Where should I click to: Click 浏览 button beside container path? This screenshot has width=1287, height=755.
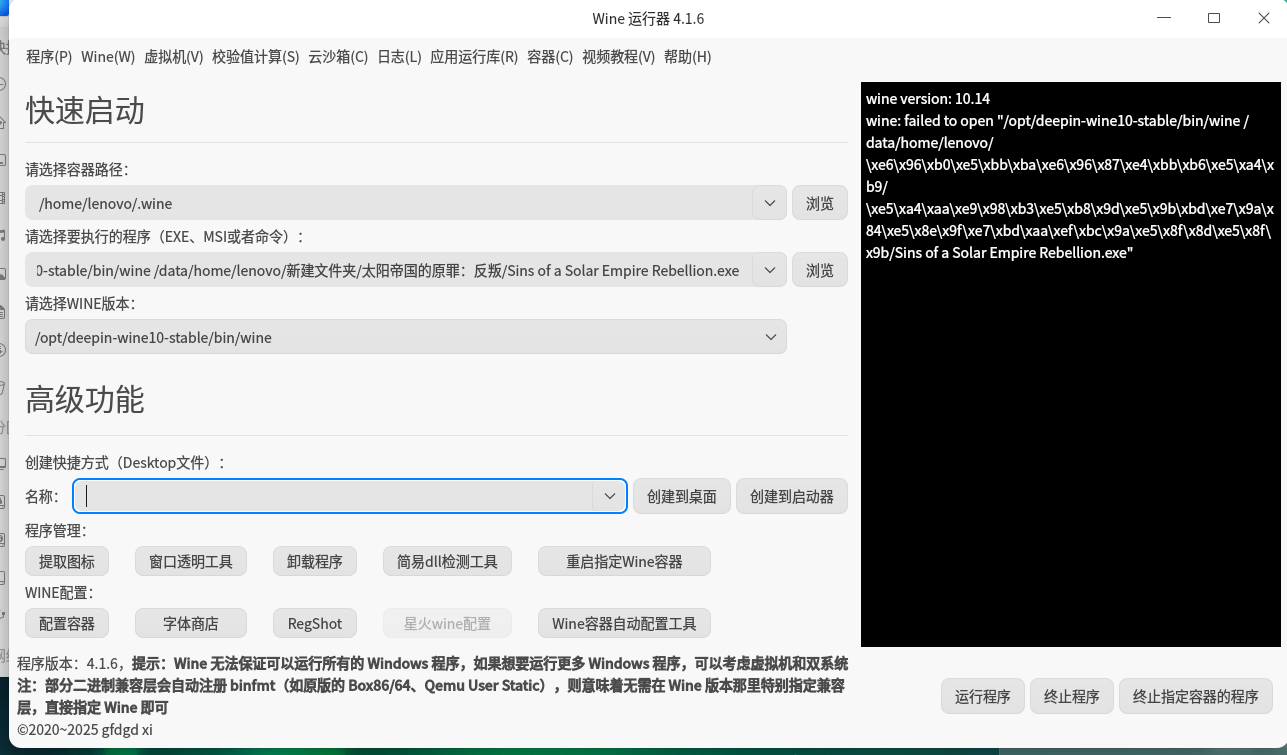(x=820, y=203)
